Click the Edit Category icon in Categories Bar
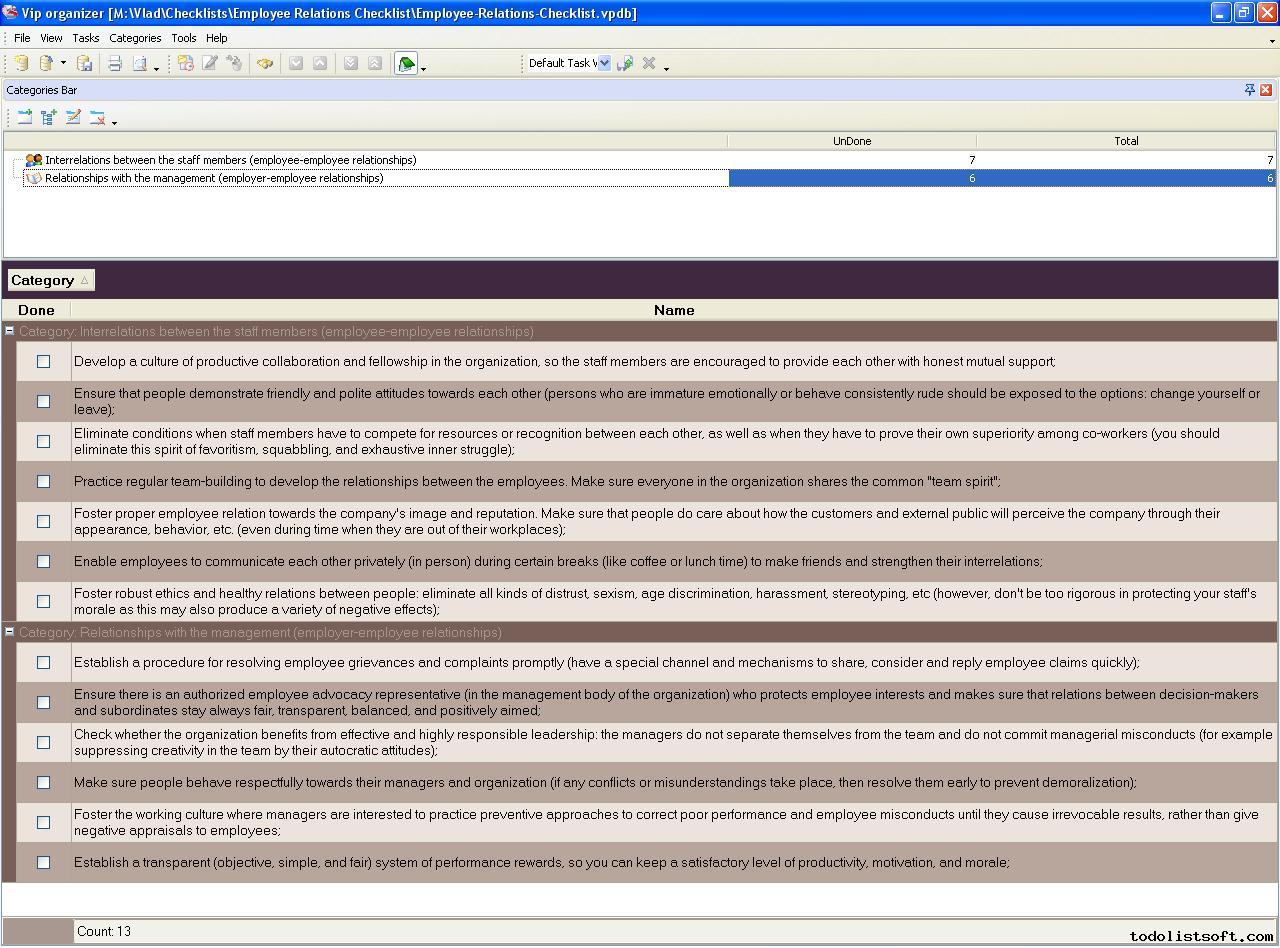Viewport: 1280px width, 948px height. [x=73, y=118]
